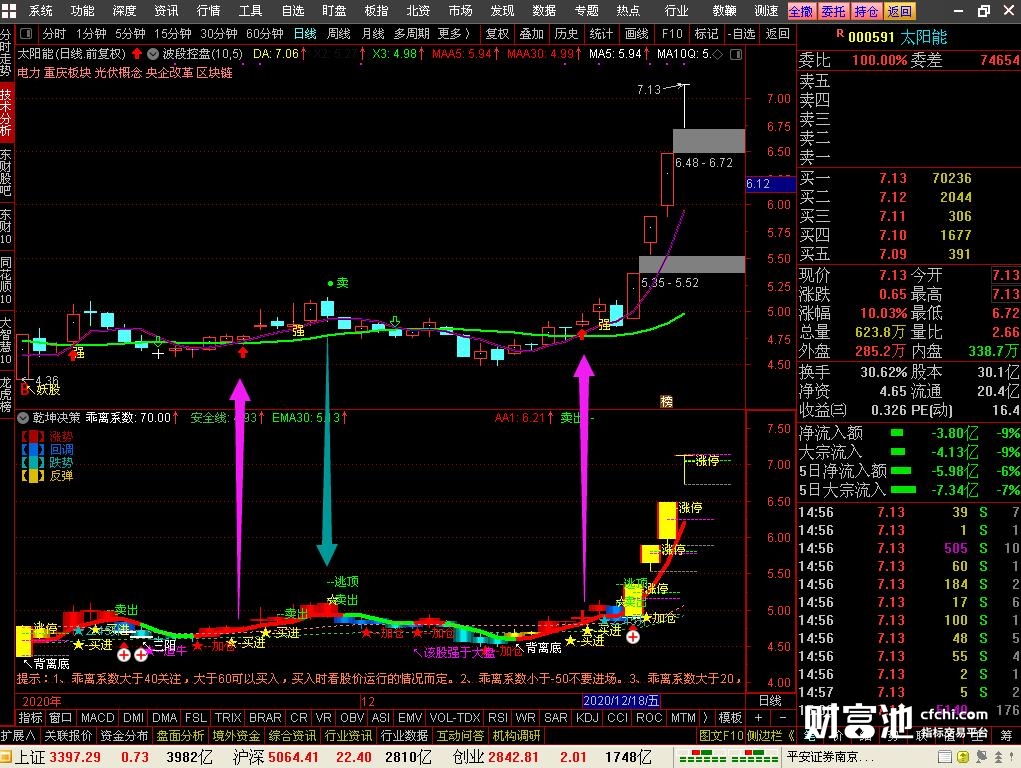Click the 叠加 toolbar button
This screenshot has width=1021, height=768.
[x=531, y=33]
